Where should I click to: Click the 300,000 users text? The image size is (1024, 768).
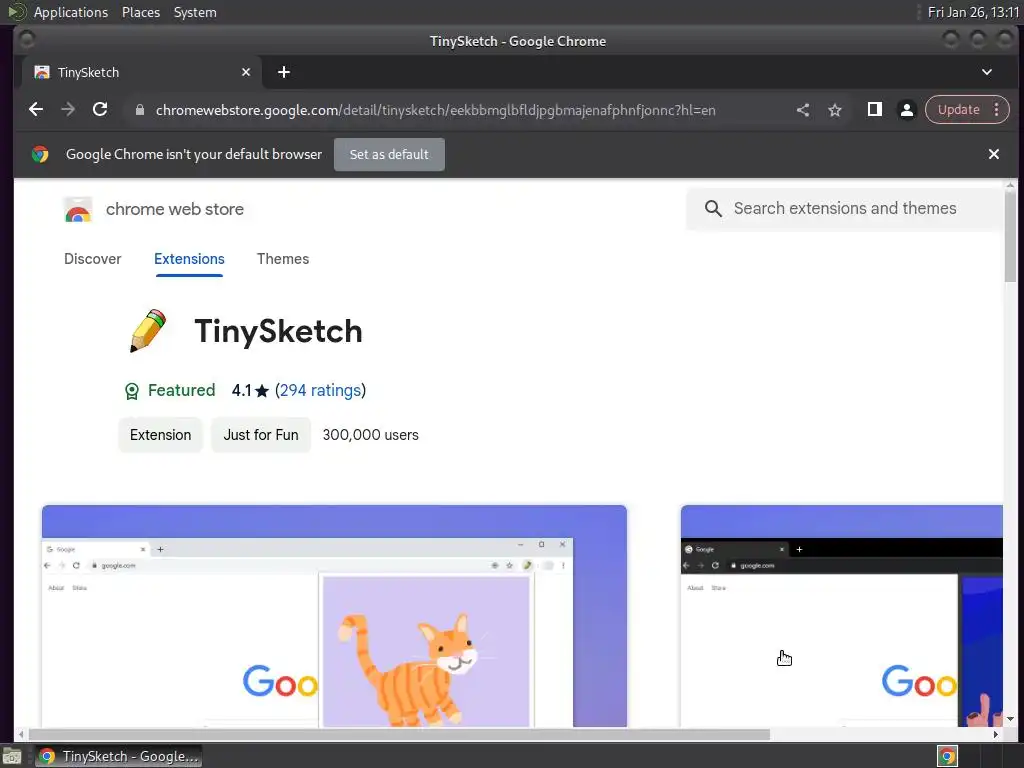click(370, 436)
